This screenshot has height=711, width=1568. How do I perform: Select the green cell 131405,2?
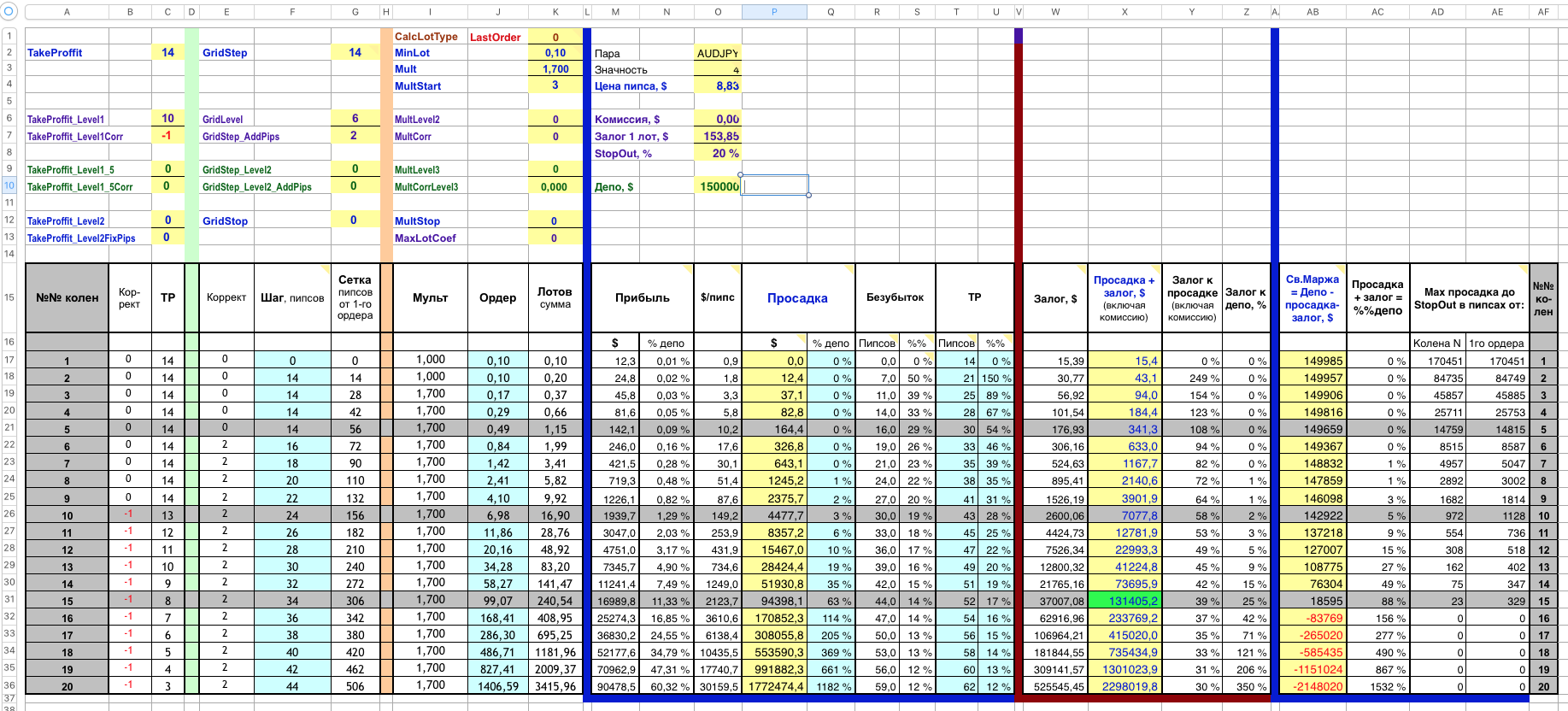(1125, 601)
